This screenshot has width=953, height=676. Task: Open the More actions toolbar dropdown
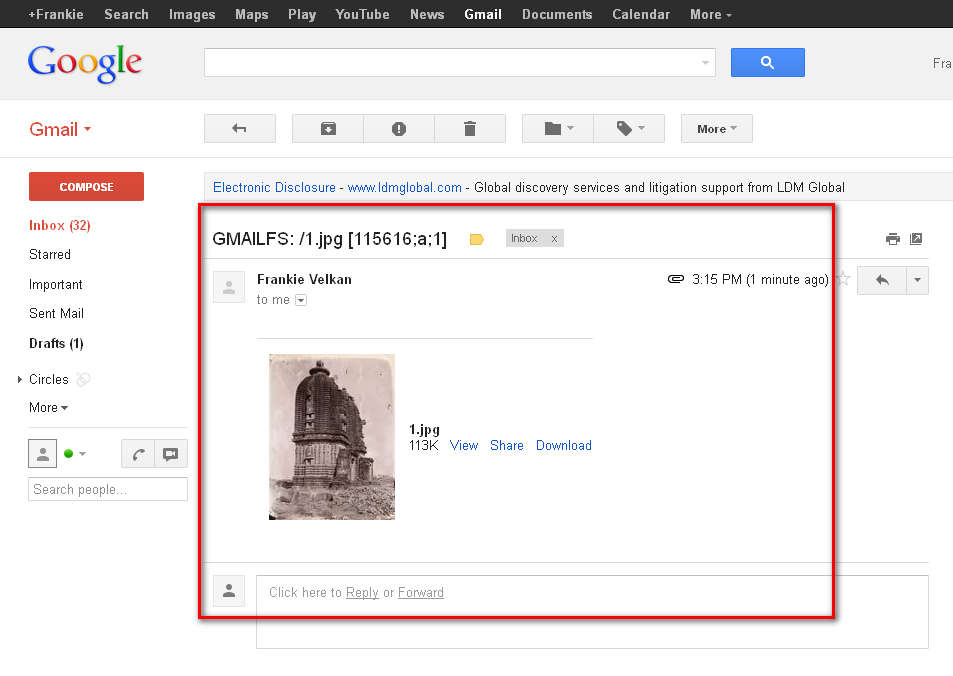pos(717,128)
